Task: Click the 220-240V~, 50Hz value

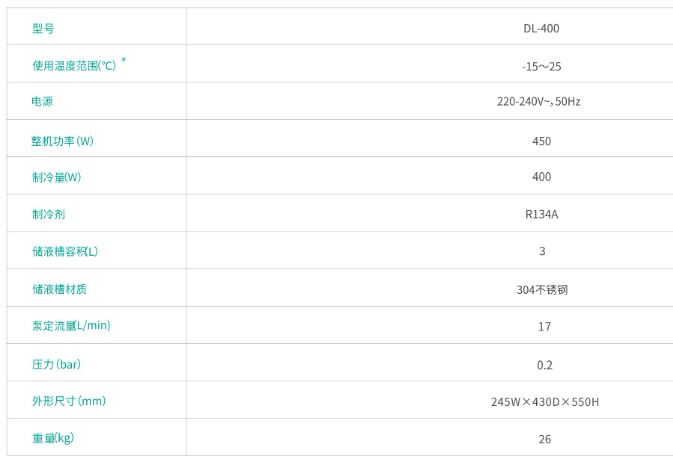Action: click(x=542, y=103)
